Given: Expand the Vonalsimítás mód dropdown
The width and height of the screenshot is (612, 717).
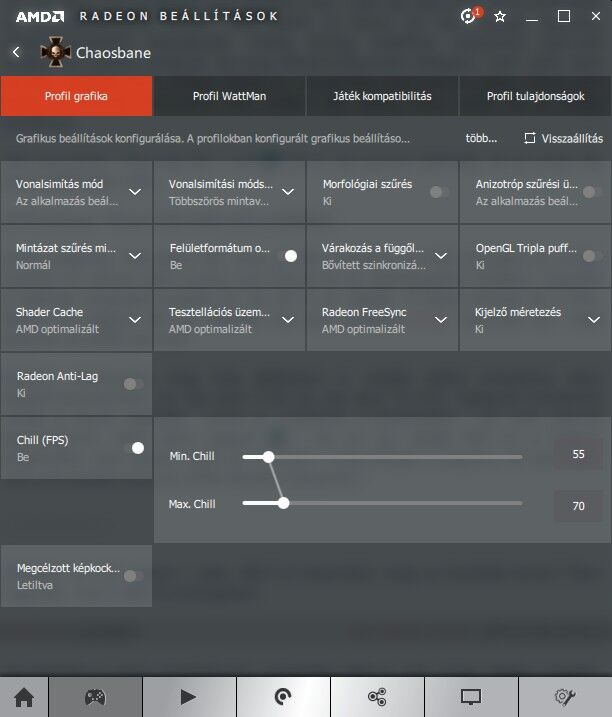Looking at the screenshot, I should (x=135, y=192).
